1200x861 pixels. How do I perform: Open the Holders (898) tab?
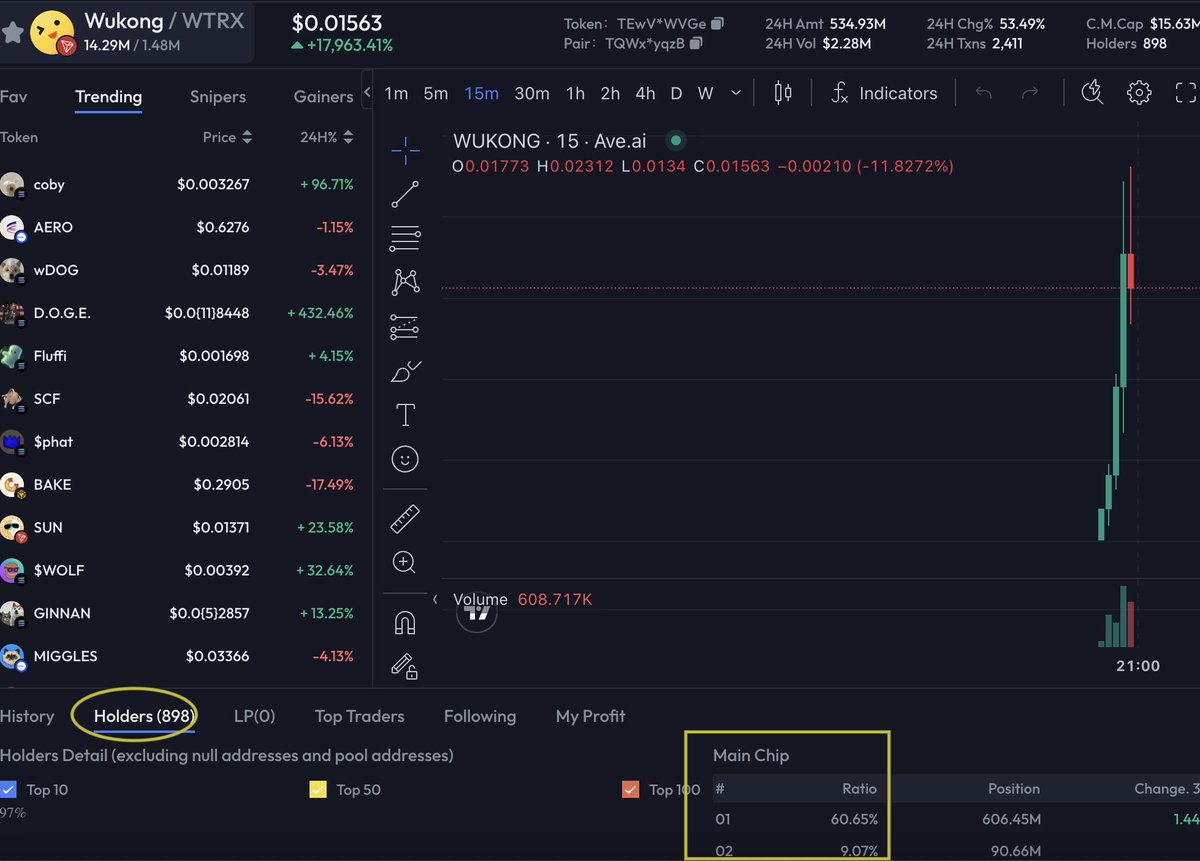pyautogui.click(x=144, y=716)
